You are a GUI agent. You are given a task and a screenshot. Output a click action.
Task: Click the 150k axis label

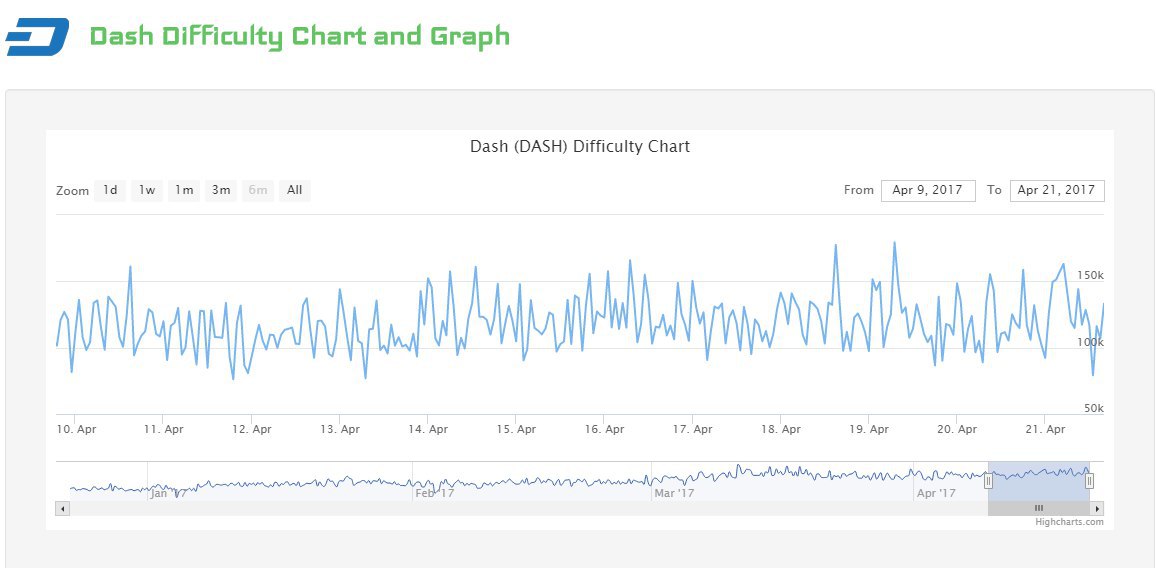pos(1090,275)
